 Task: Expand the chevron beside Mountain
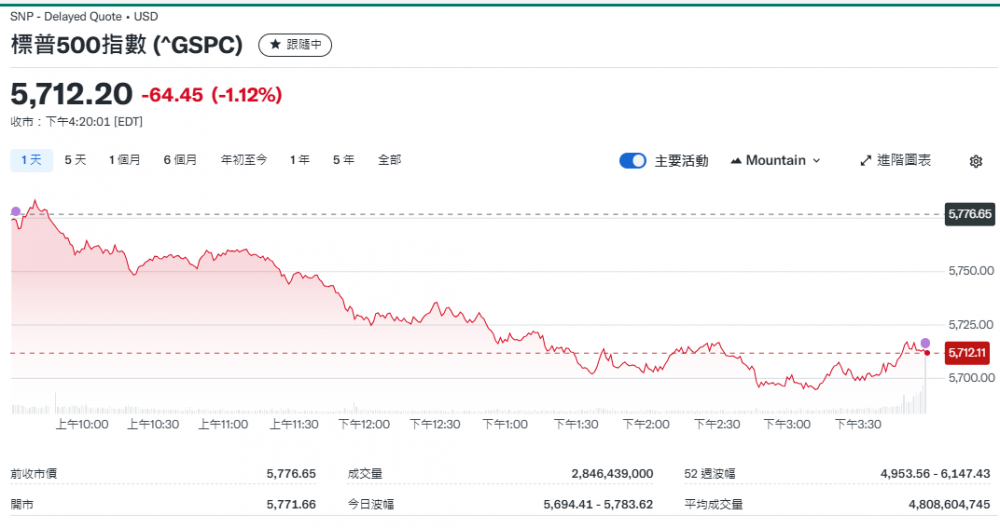coord(816,161)
